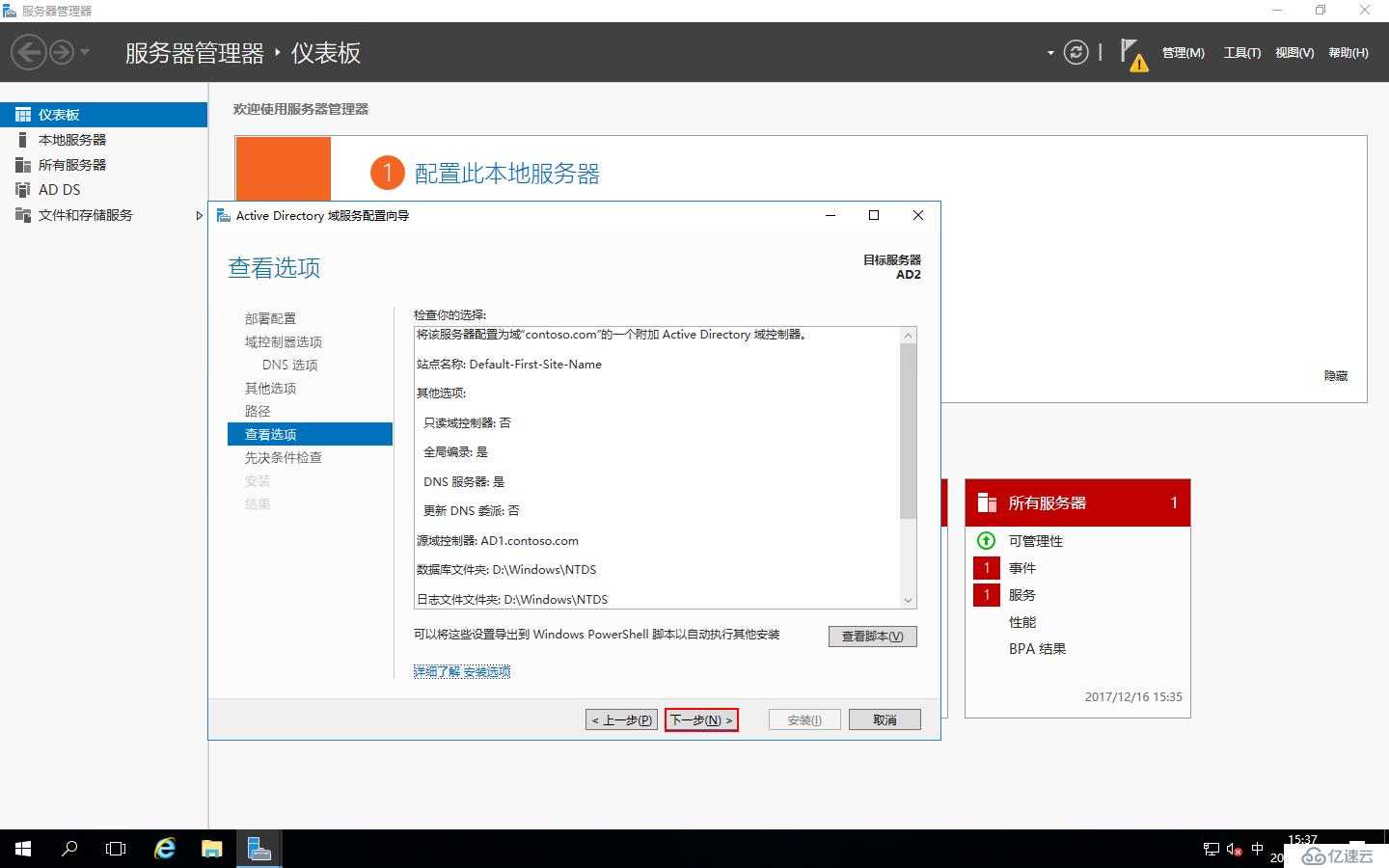The width and height of the screenshot is (1389, 868).
Task: Click red badge next to 服务
Action: (x=987, y=595)
